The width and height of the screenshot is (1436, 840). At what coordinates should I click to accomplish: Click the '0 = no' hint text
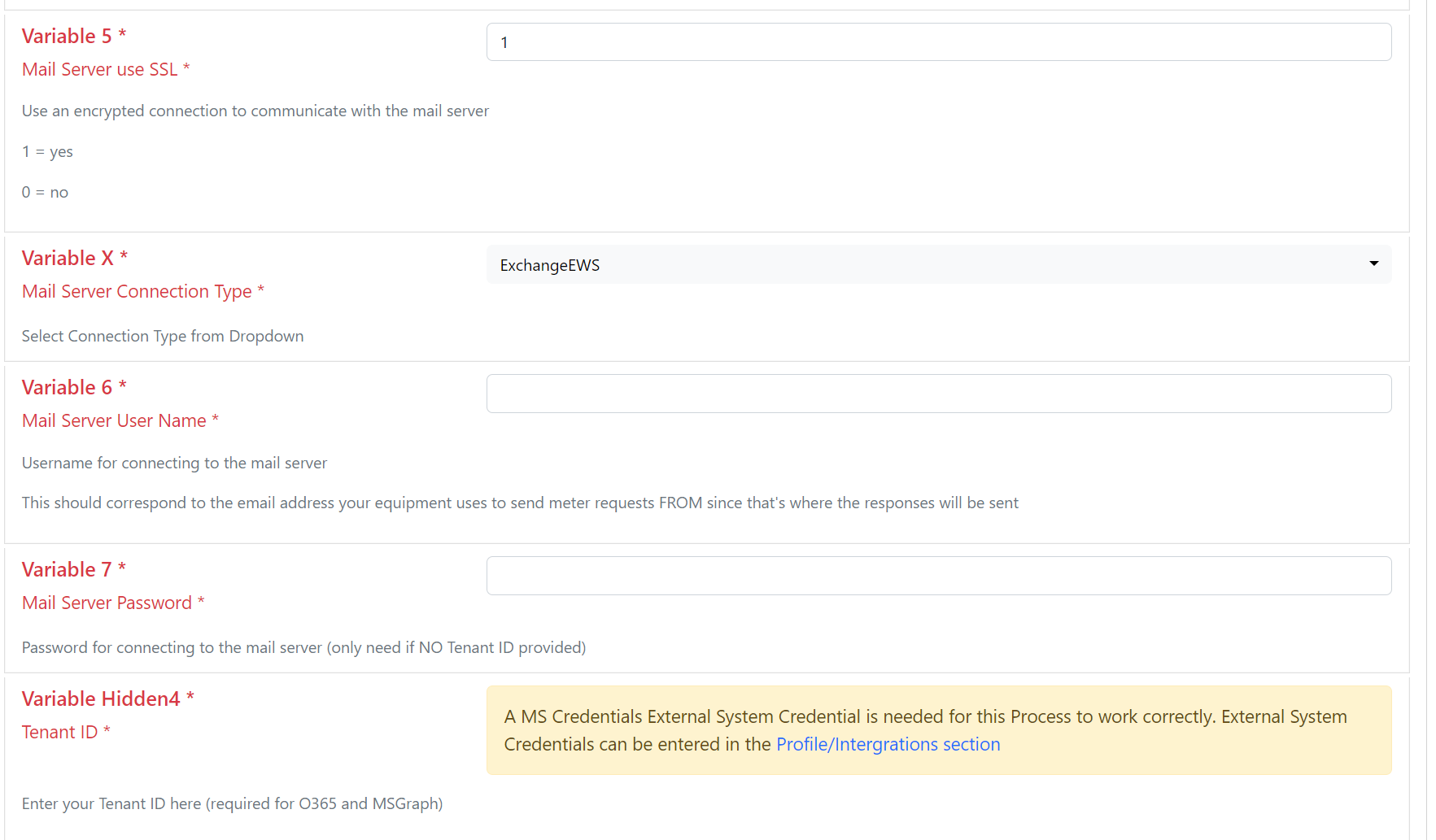coord(45,193)
